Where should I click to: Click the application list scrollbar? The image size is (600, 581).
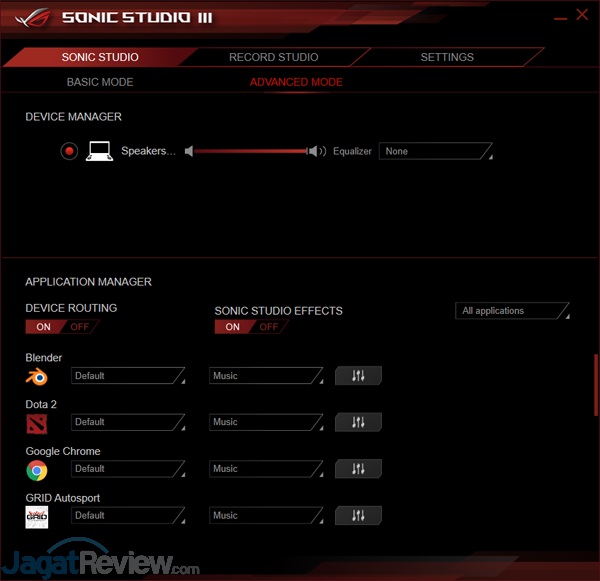click(595, 385)
